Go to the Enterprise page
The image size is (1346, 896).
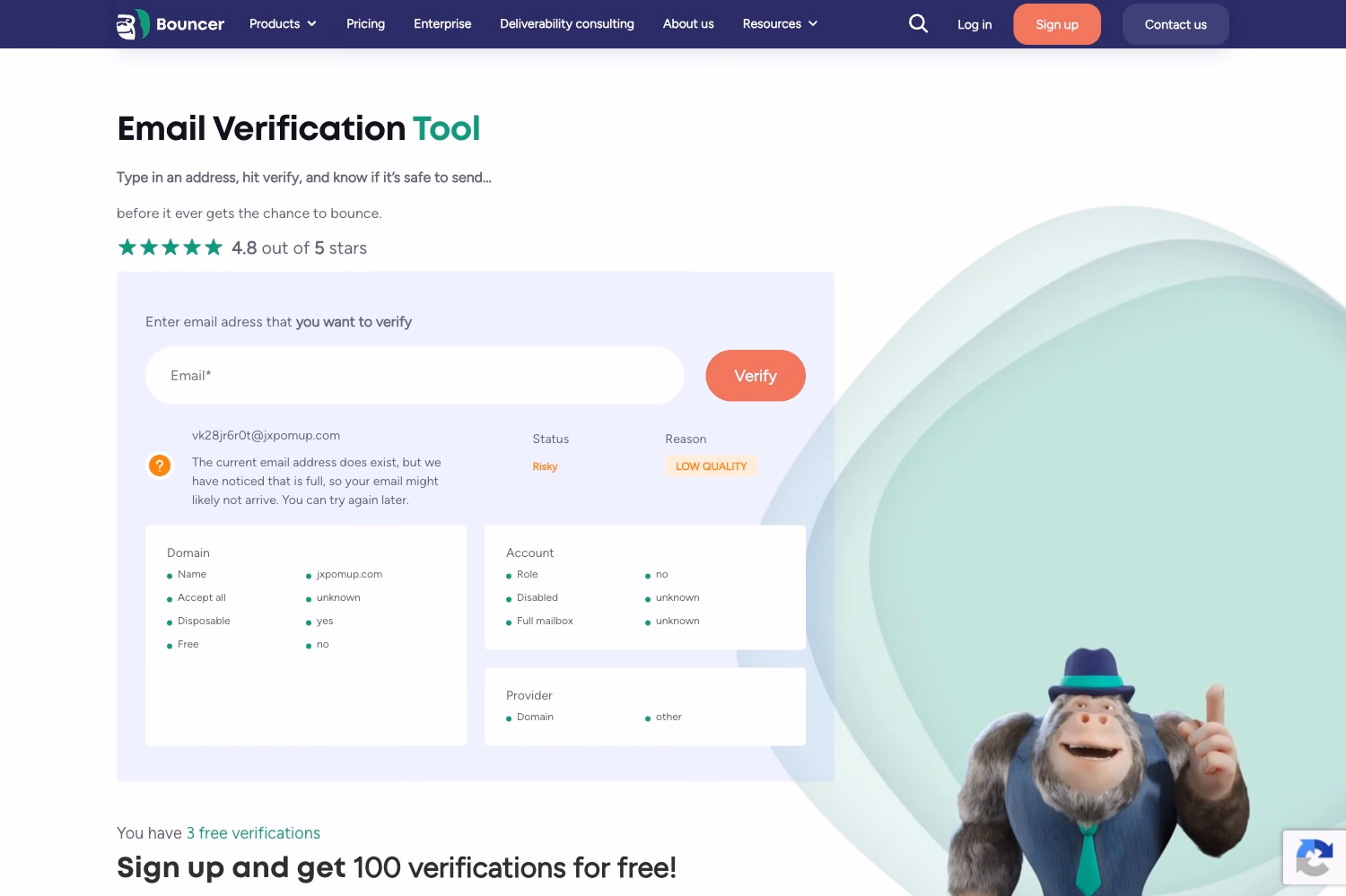point(442,24)
